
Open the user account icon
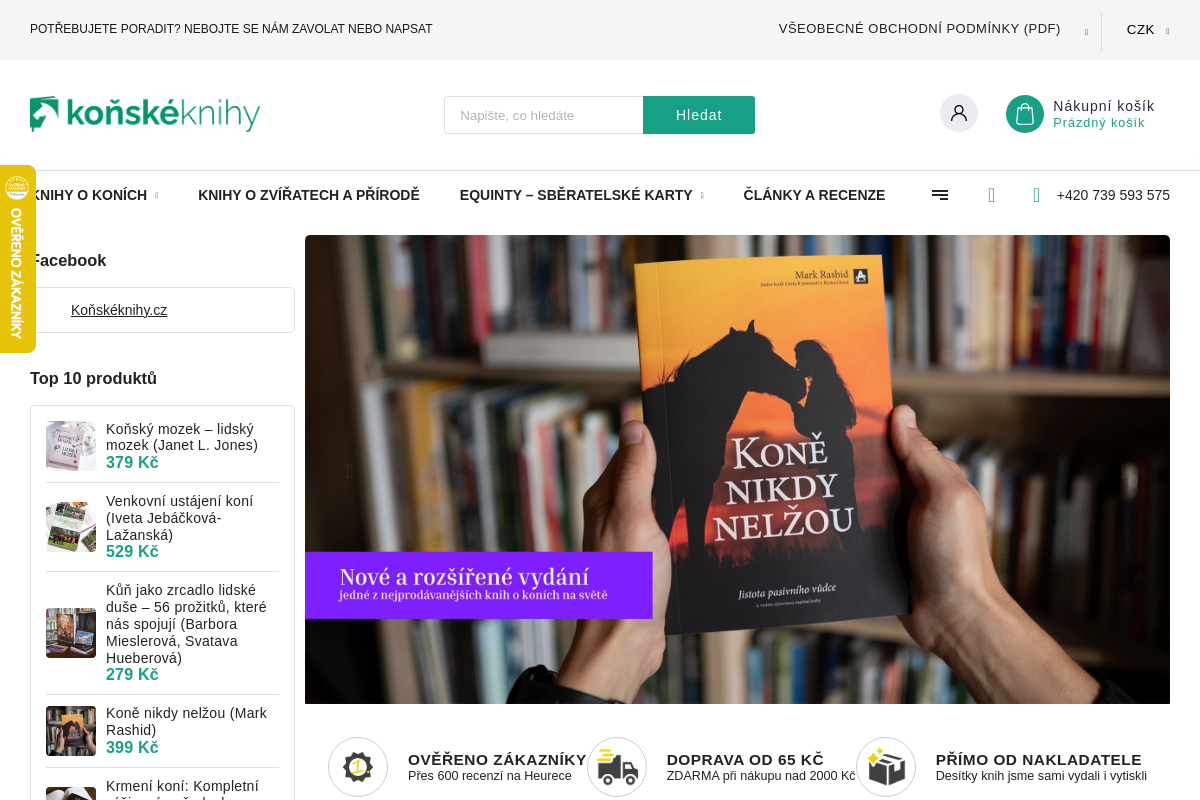pos(959,113)
